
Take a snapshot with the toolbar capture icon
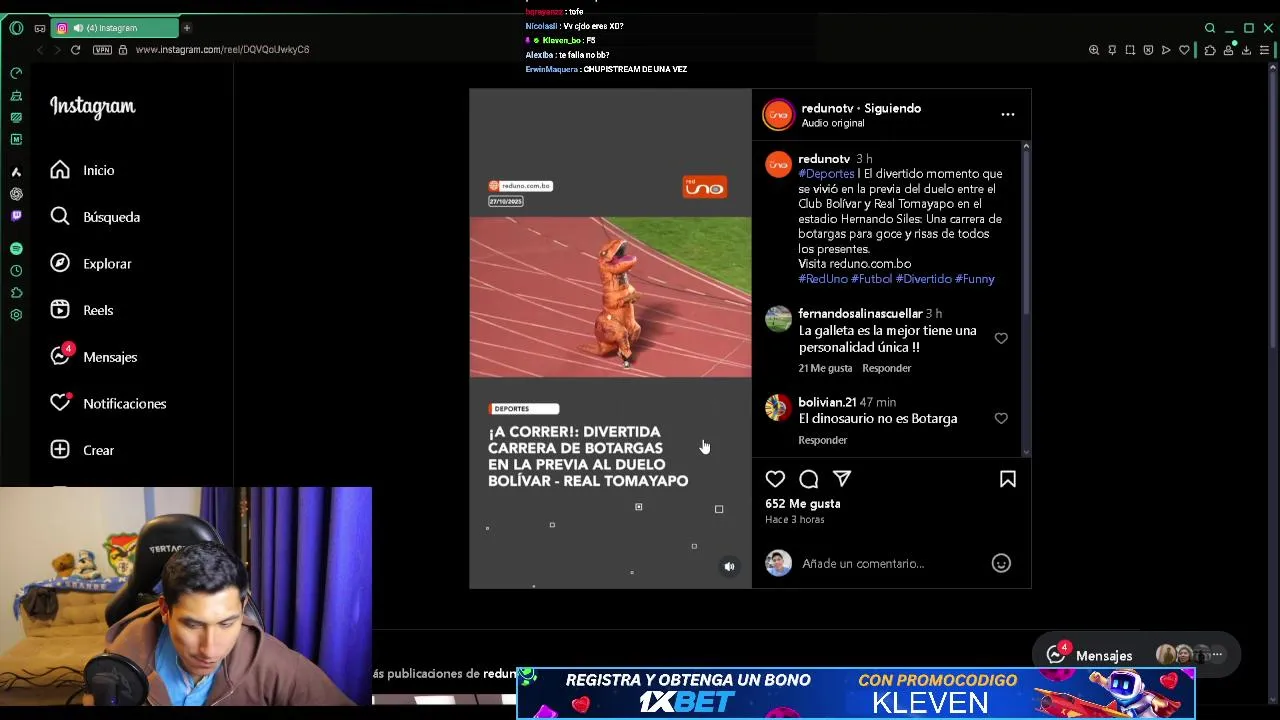point(1130,50)
